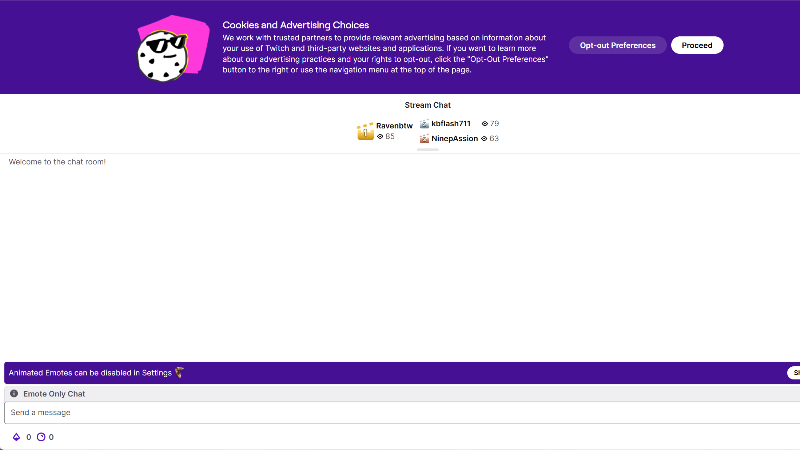Image resolution: width=800 pixels, height=450 pixels.
Task: Click the gold first-place gift badge
Action: point(365,131)
